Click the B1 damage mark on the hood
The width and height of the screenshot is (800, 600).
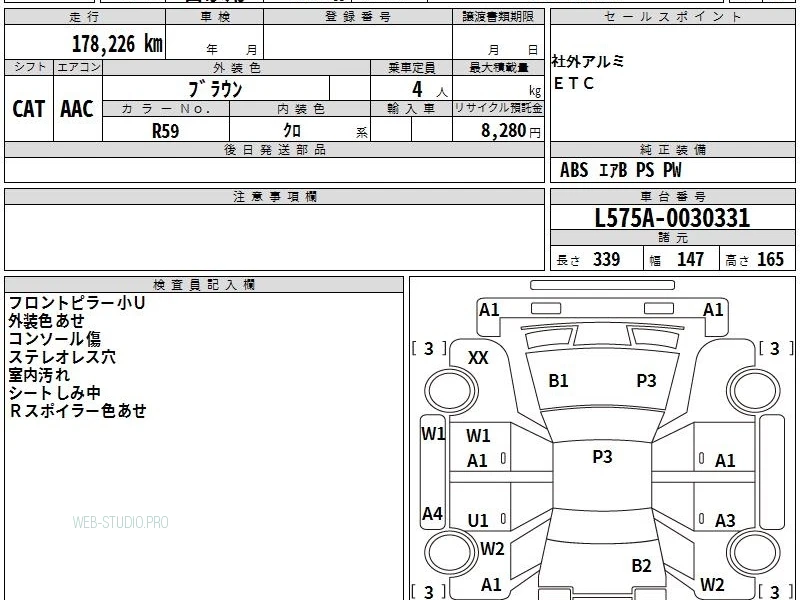coord(558,381)
